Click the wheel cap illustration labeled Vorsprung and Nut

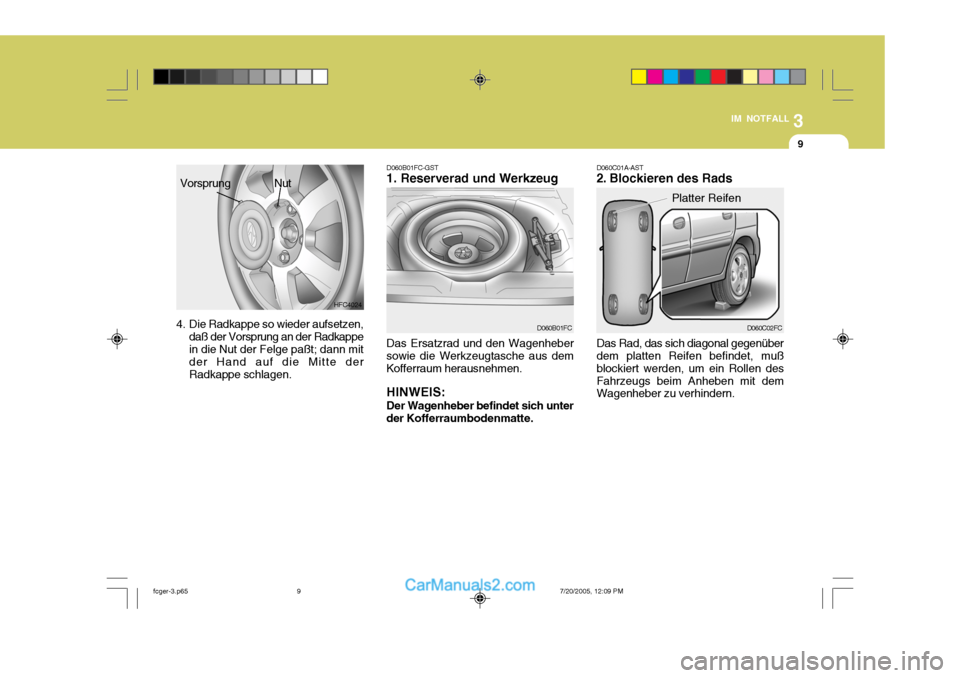point(270,237)
